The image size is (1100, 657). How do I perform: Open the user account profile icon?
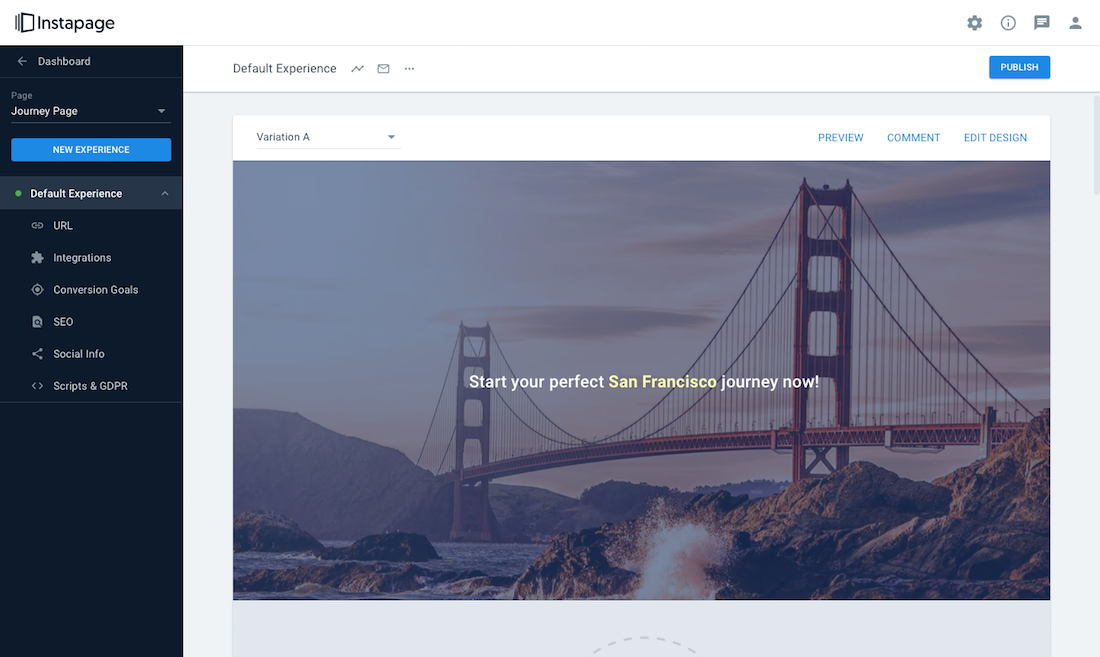pos(1075,23)
